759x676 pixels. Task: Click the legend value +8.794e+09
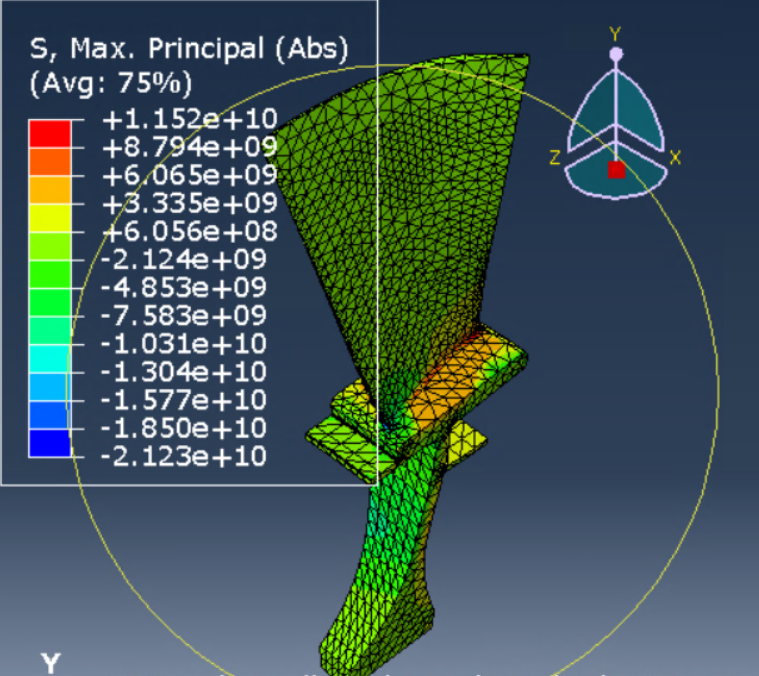[x=190, y=147]
